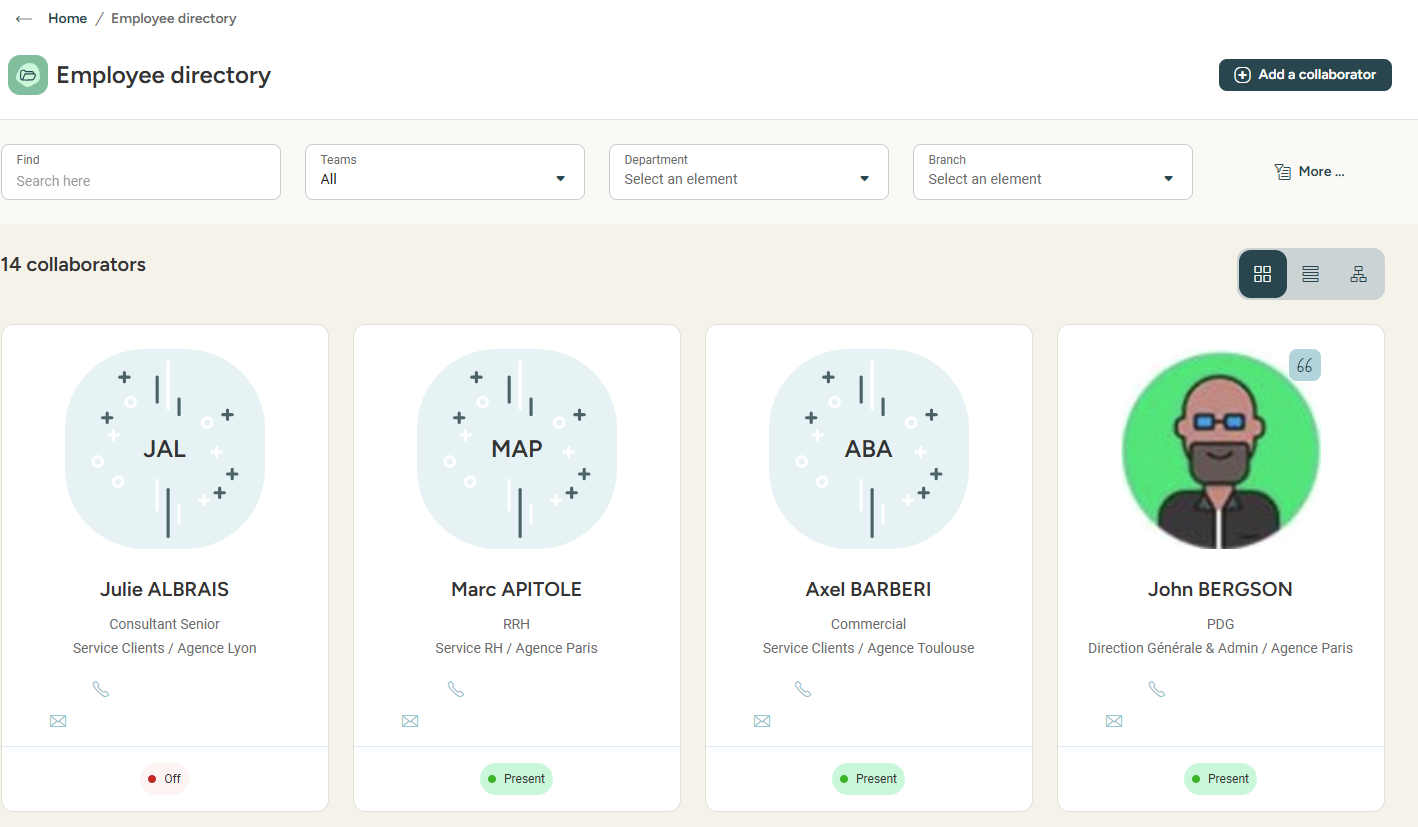
Task: Click John BERGSON's email icon
Action: tap(1114, 721)
